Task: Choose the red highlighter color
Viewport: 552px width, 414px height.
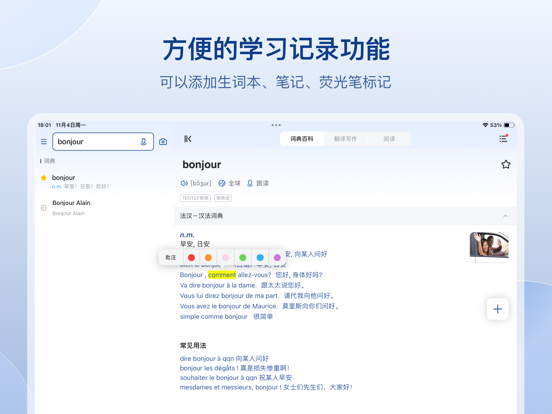Action: tap(192, 258)
